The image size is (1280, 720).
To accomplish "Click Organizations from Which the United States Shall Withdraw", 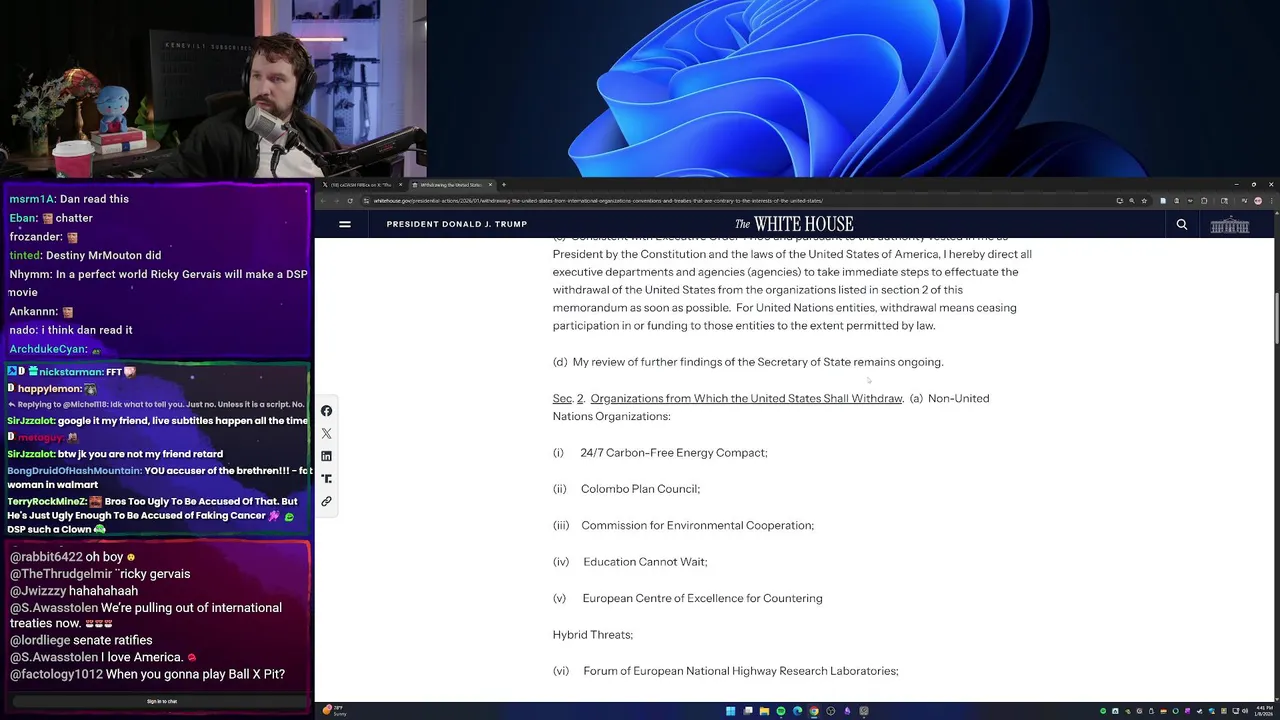I will coord(746,398).
